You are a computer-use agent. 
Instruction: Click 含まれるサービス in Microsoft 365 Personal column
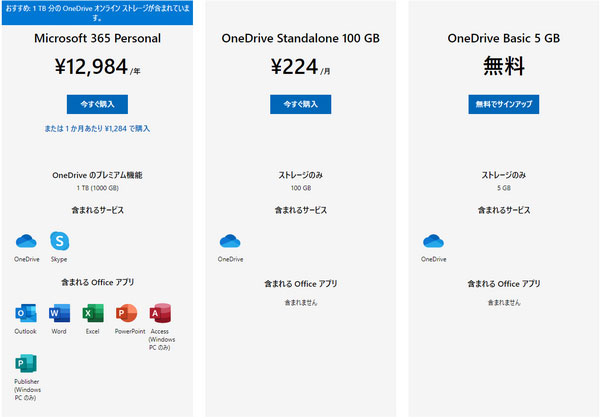click(x=98, y=210)
